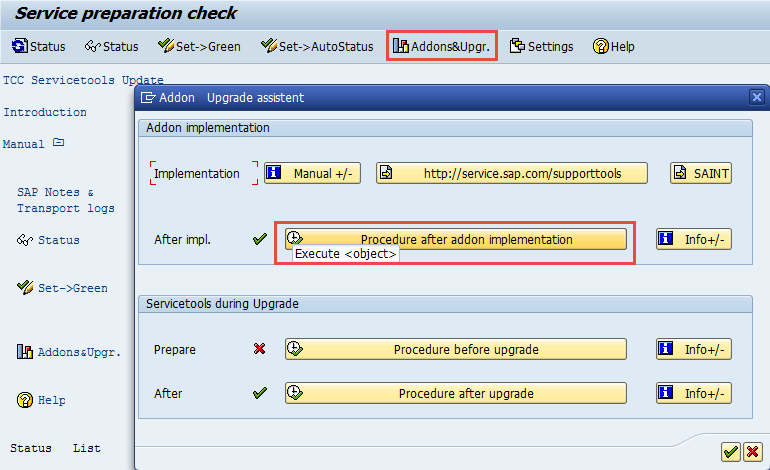Viewport: 770px width, 470px height.
Task: Click Info+/- for After upgrade row
Action: coord(693,393)
